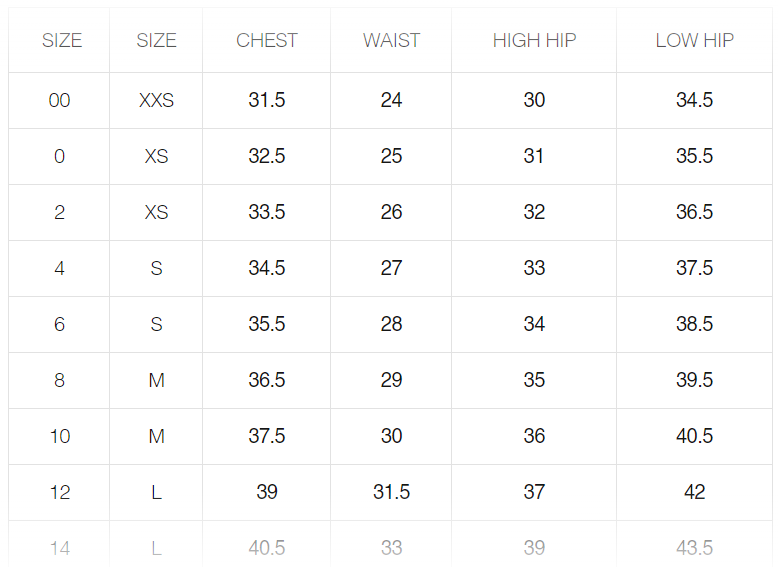Select the L label in size 12 row
This screenshot has height=567, width=778.
coord(156,493)
